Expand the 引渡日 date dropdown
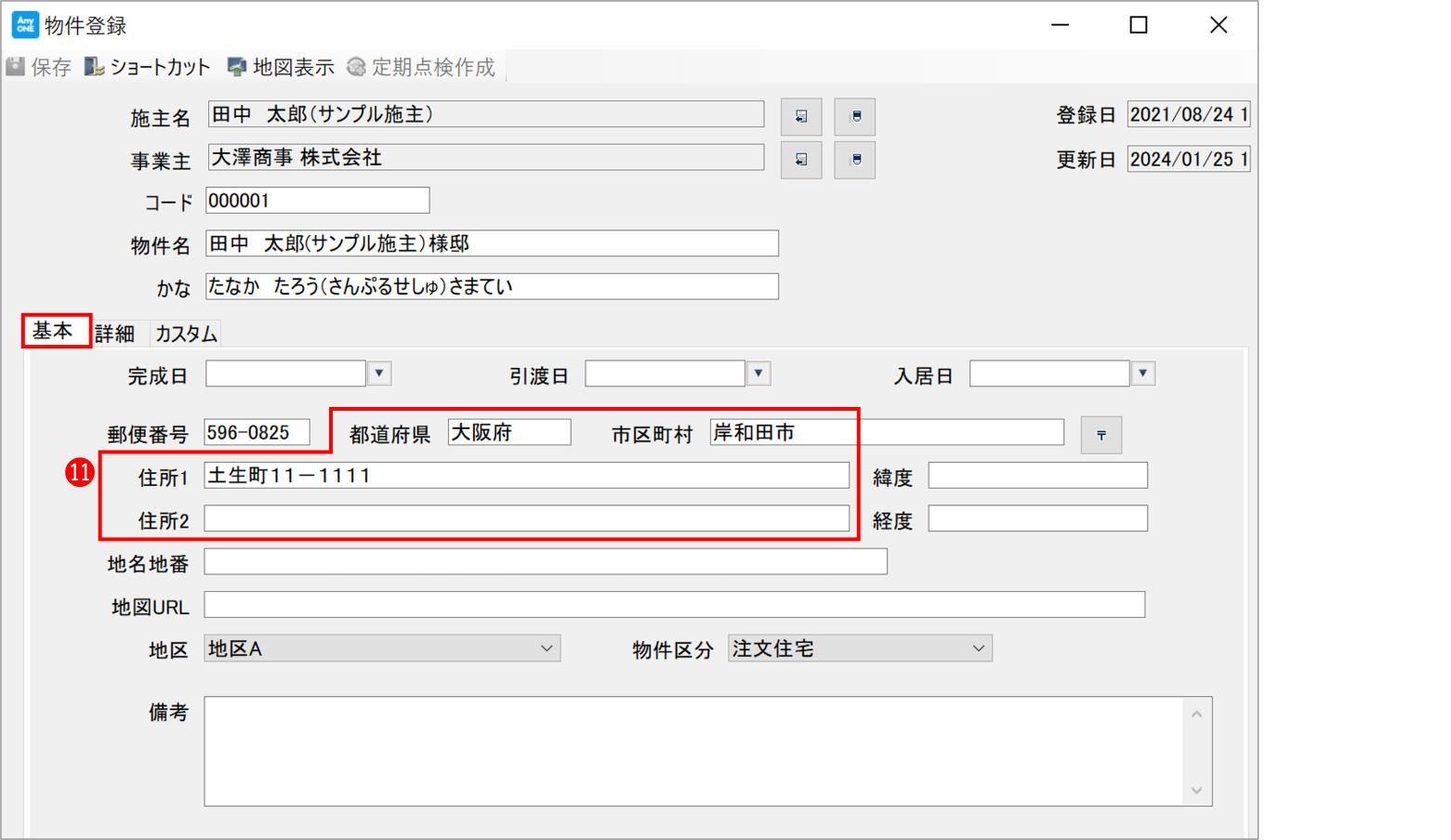This screenshot has height=840, width=1451. (758, 374)
